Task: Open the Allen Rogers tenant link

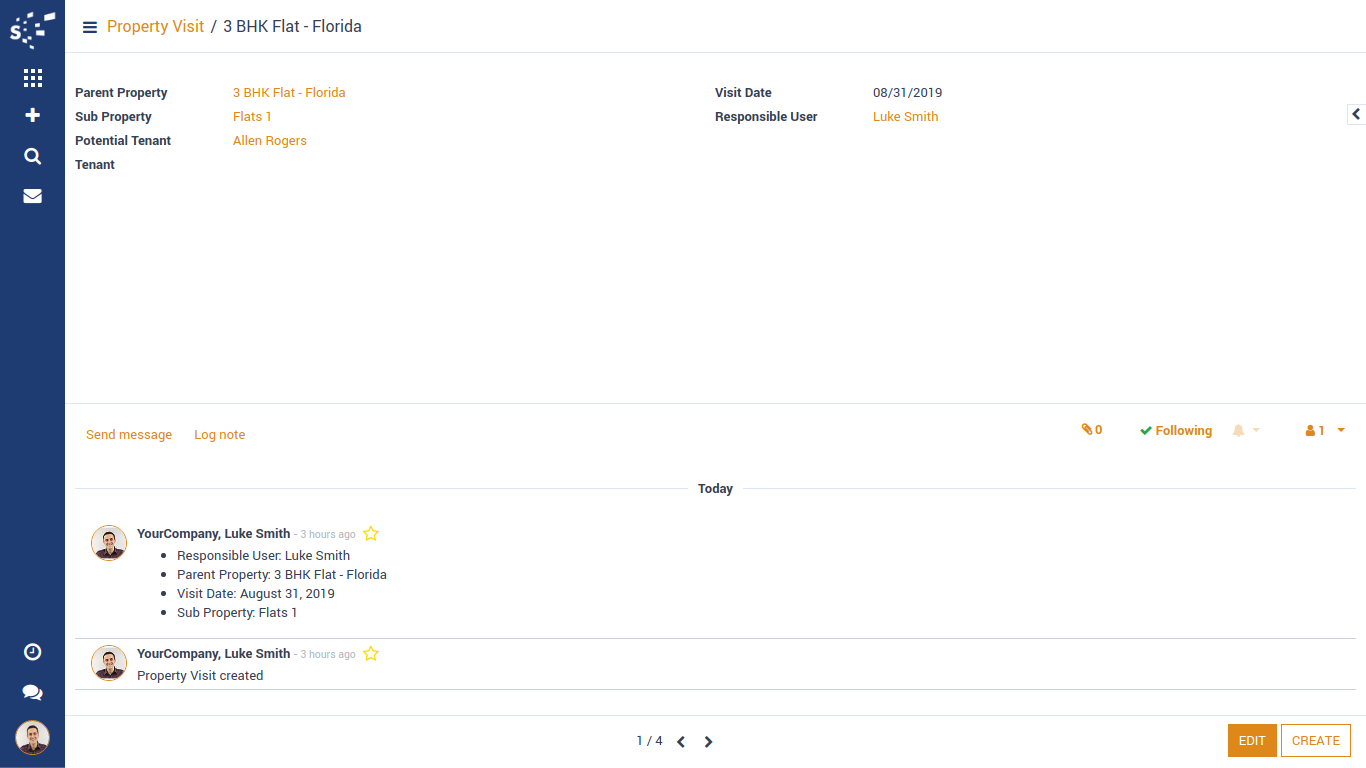Action: (270, 141)
